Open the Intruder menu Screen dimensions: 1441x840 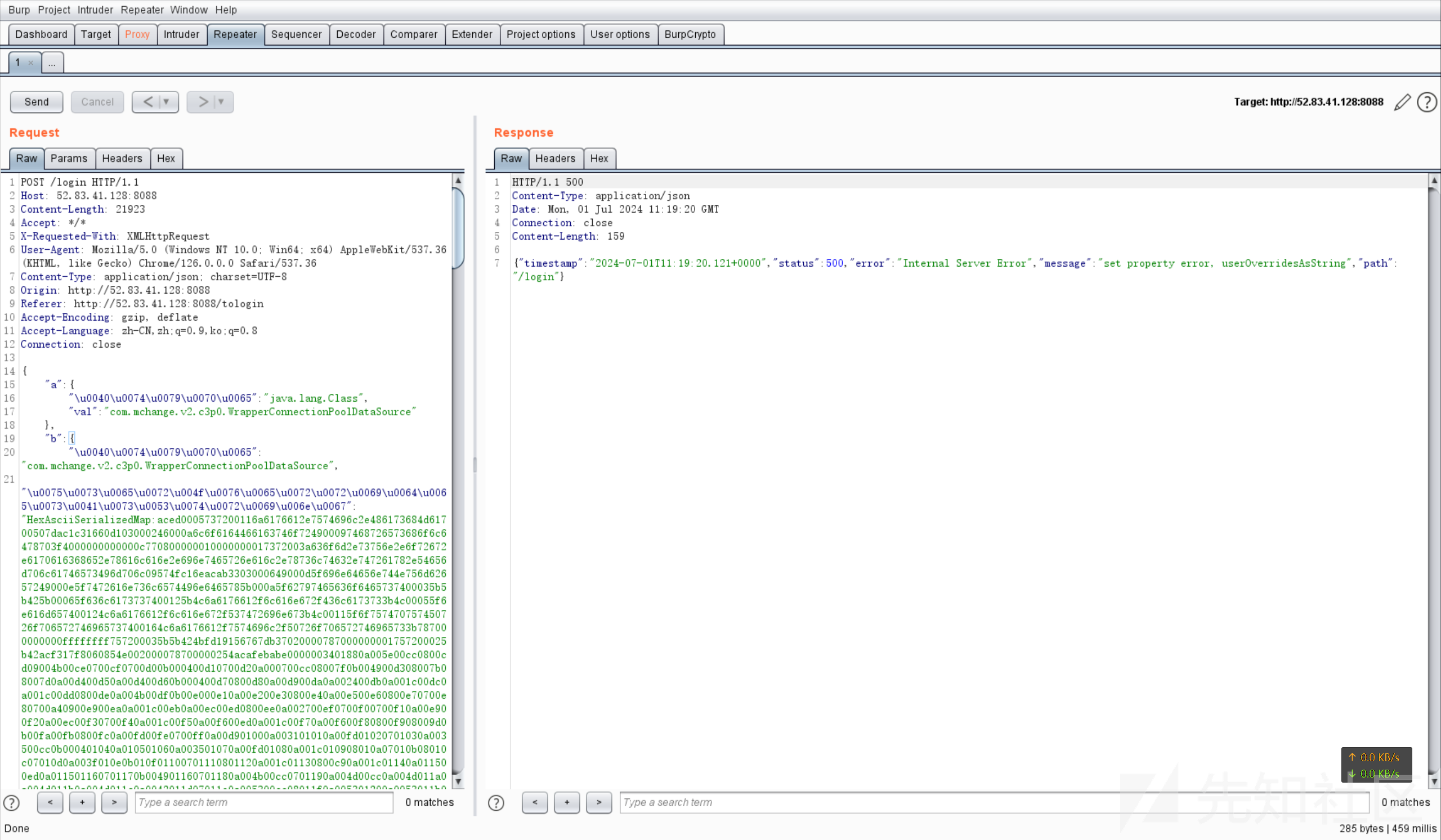click(x=96, y=10)
